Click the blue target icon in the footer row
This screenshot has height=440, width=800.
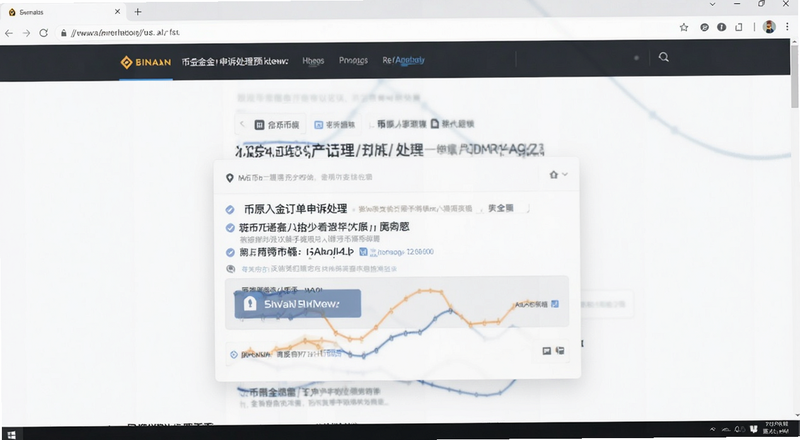click(x=234, y=354)
